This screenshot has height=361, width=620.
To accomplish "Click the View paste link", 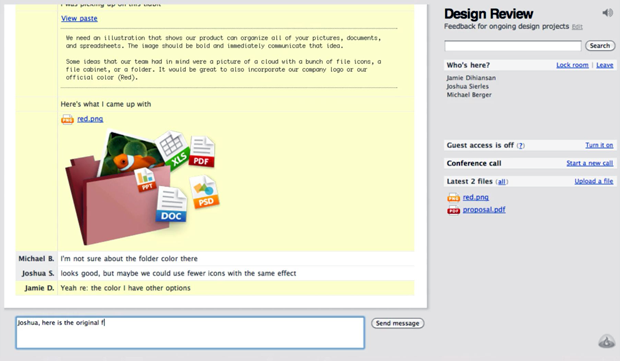I will 79,19.
